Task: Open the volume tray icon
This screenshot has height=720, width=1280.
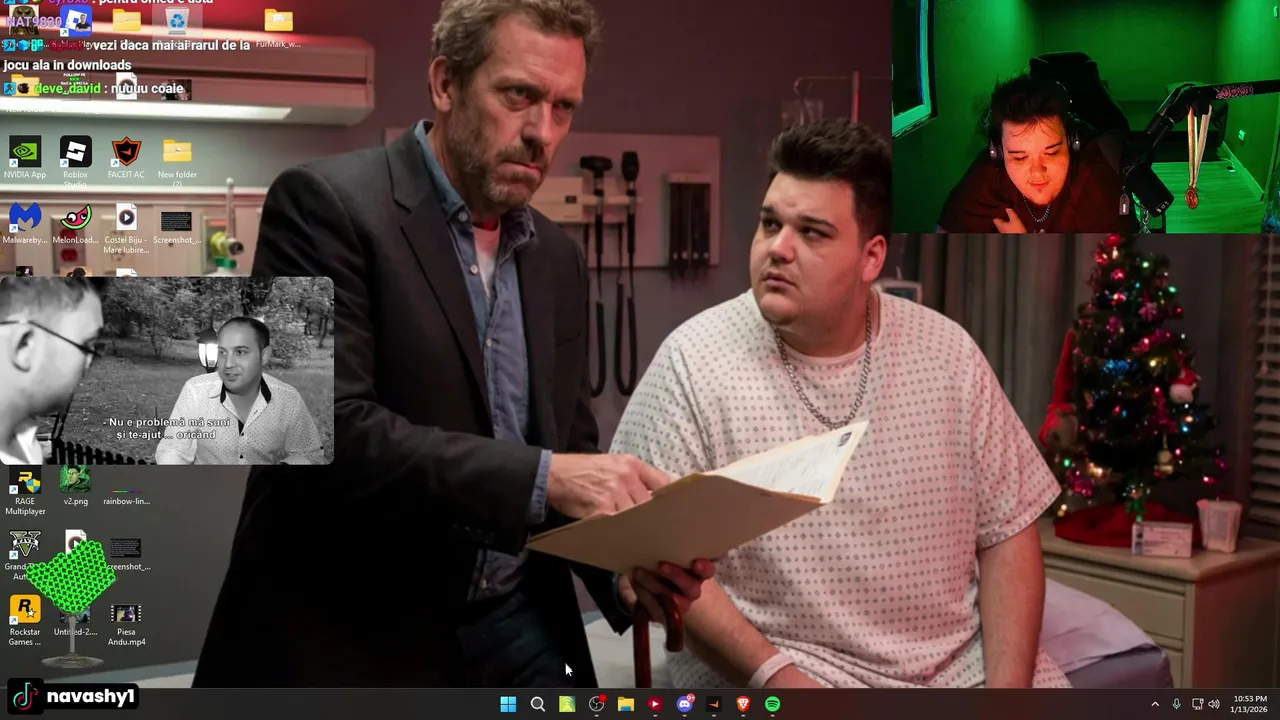Action: click(1215, 704)
